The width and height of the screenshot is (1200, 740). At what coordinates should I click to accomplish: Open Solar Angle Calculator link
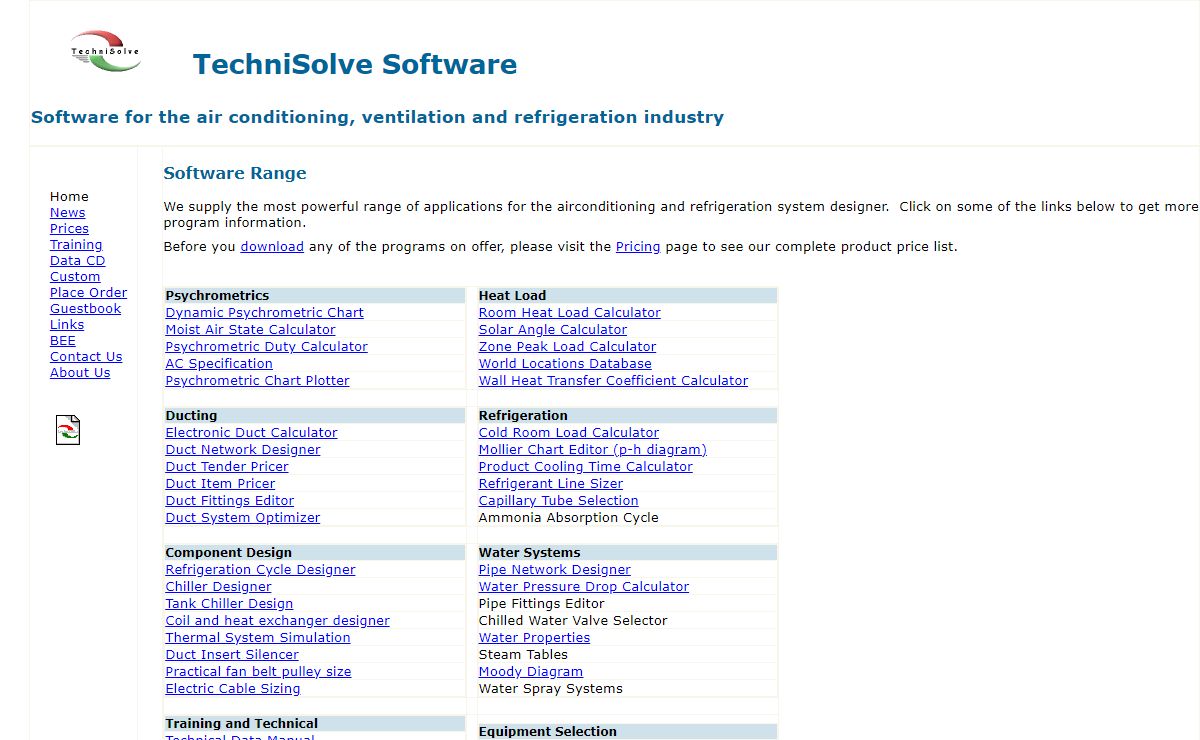[553, 330]
